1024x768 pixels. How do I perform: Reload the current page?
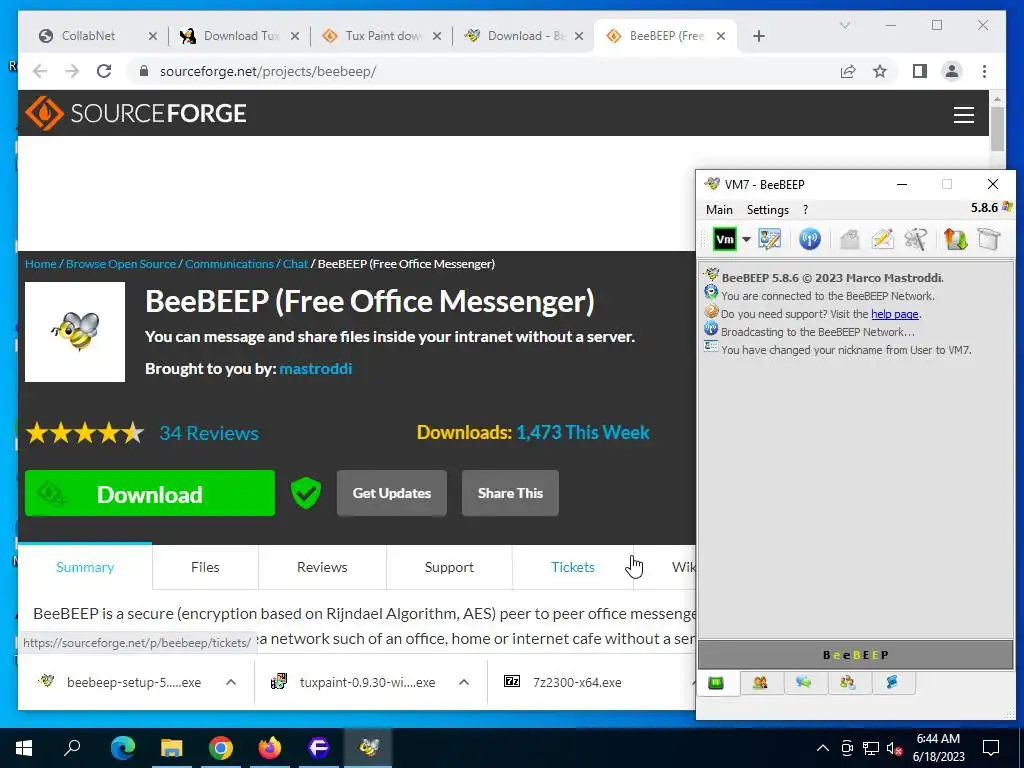coord(104,71)
